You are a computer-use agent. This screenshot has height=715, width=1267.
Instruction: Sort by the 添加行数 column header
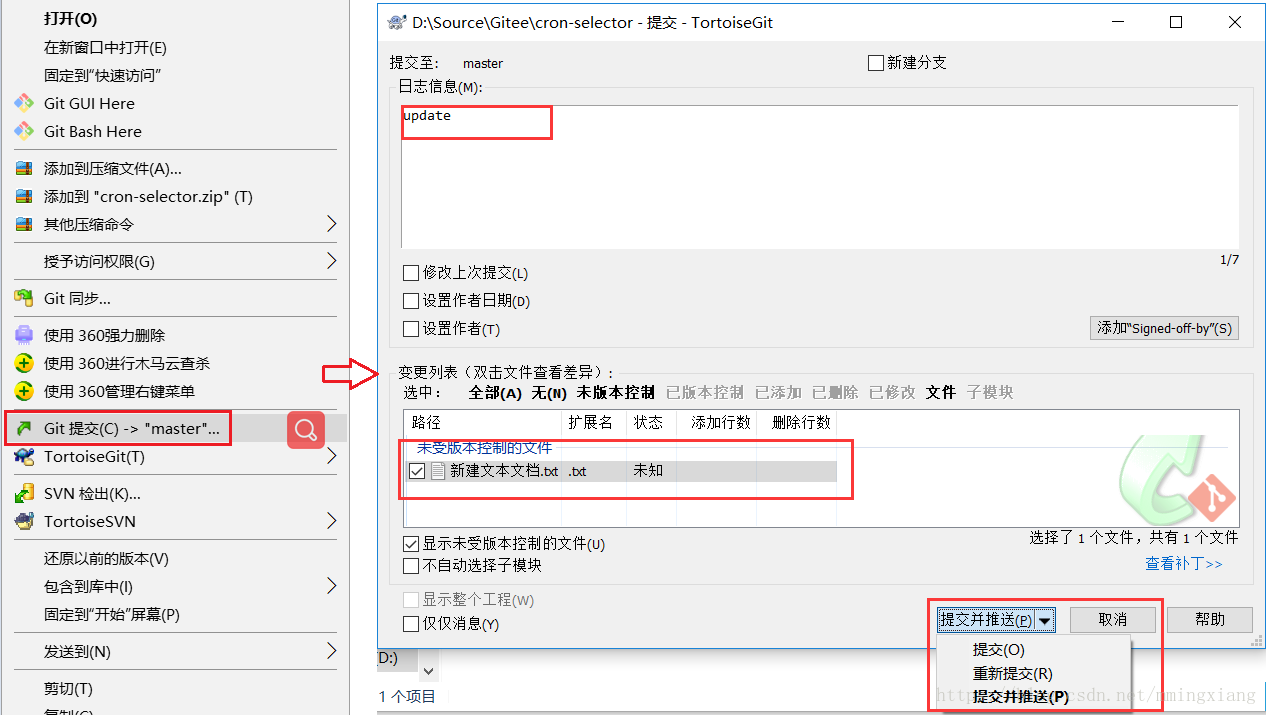[x=717, y=423]
